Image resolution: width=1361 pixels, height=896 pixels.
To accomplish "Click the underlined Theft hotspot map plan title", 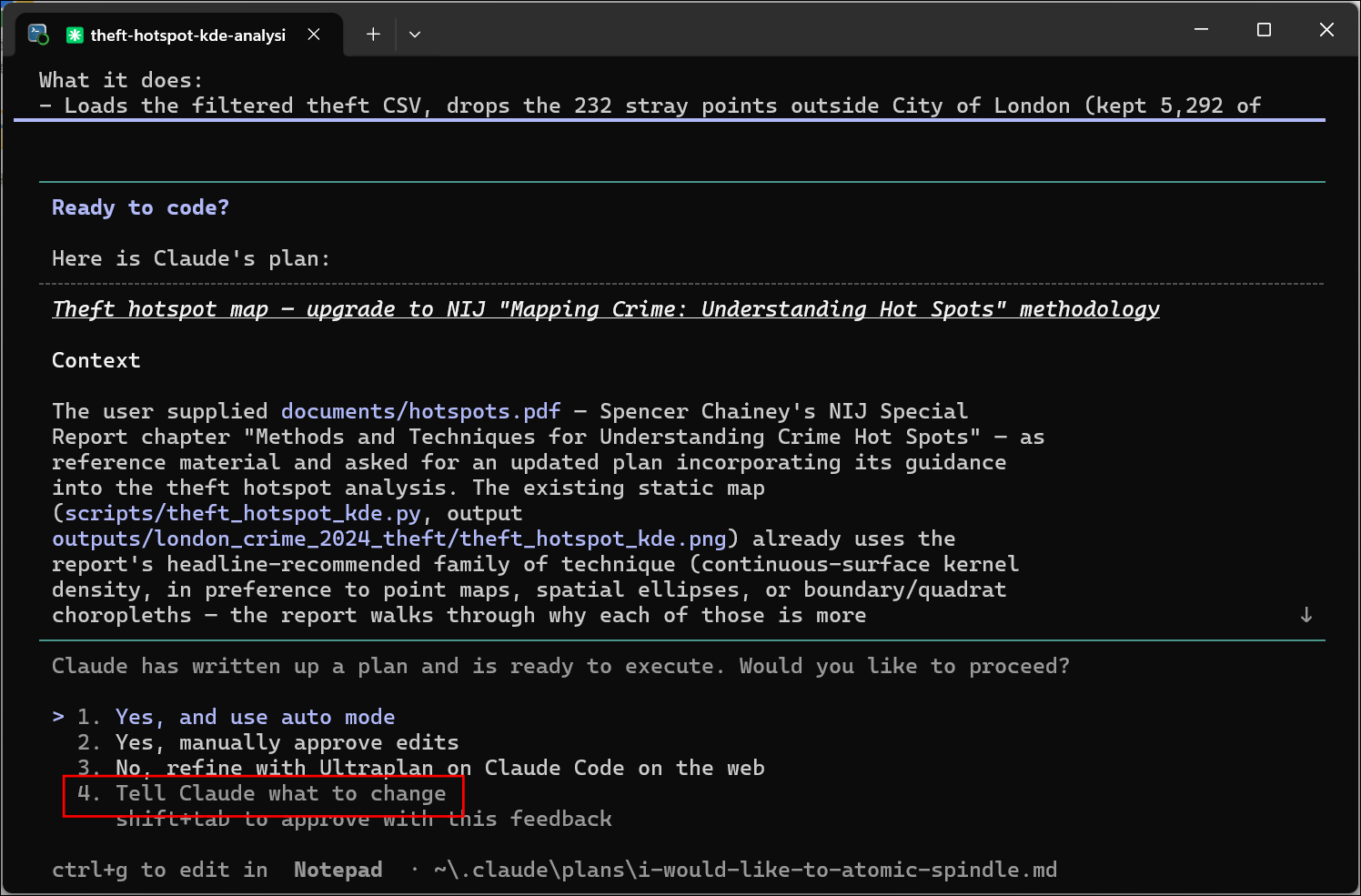I will pyautogui.click(x=606, y=309).
